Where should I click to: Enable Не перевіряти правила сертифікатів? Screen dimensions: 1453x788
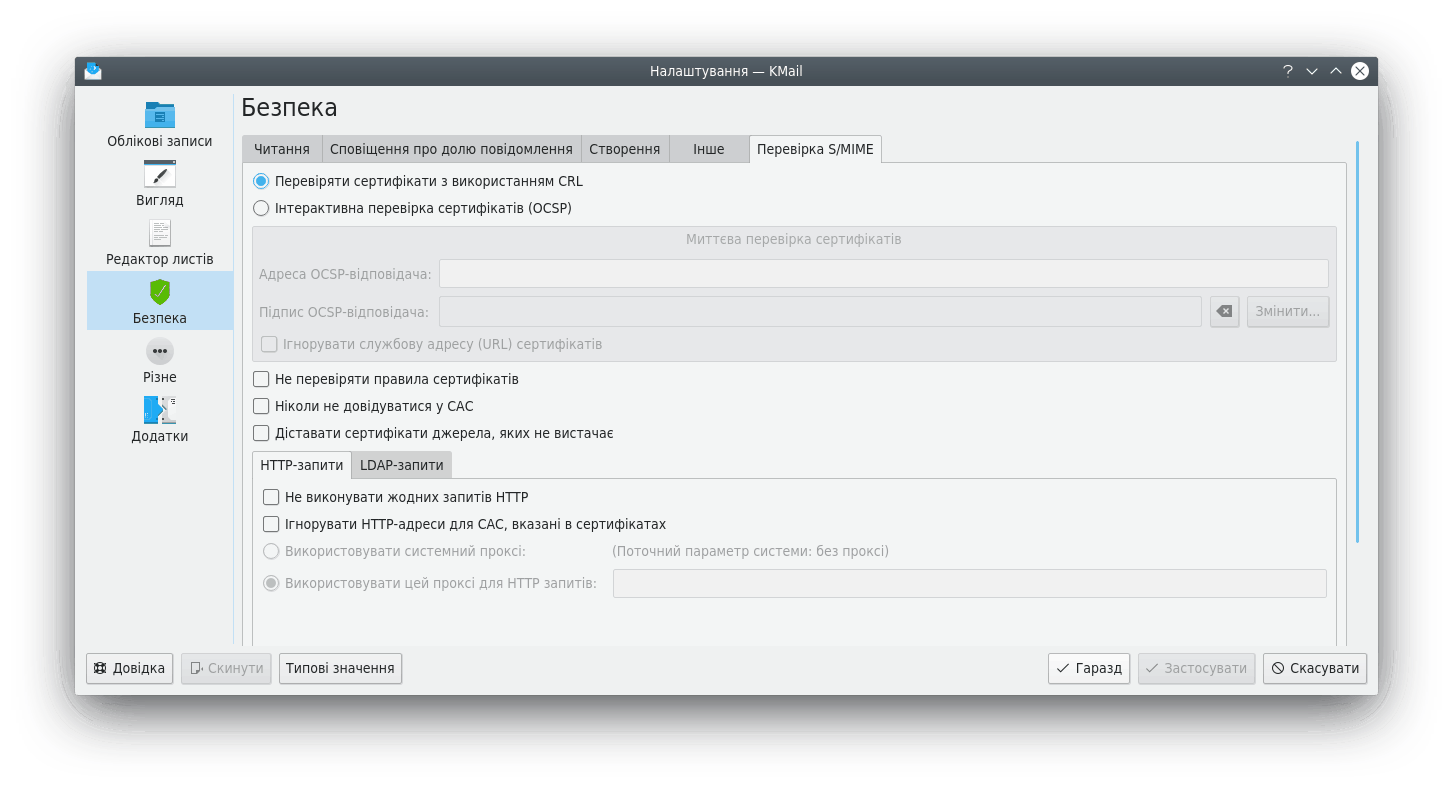pyautogui.click(x=261, y=380)
